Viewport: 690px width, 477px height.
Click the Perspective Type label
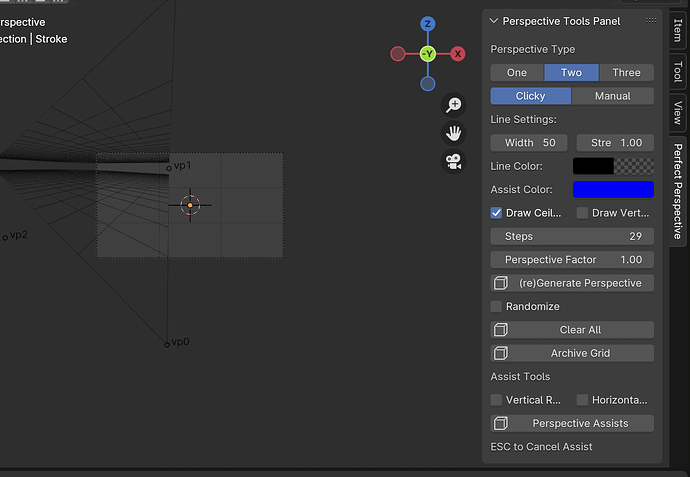click(x=532, y=49)
